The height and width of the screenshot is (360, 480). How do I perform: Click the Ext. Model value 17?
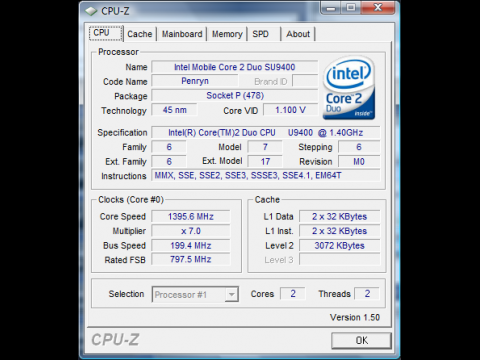tap(265, 162)
